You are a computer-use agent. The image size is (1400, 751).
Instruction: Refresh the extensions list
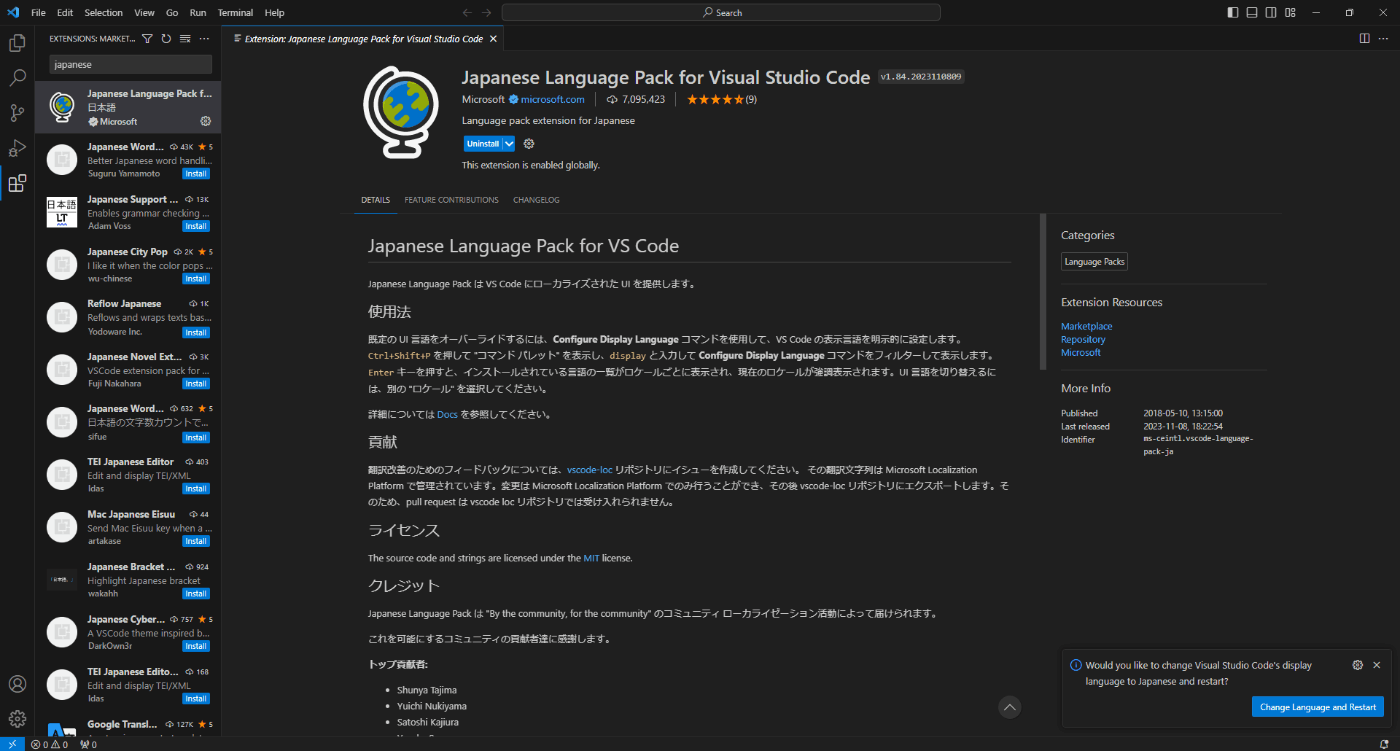(x=166, y=39)
